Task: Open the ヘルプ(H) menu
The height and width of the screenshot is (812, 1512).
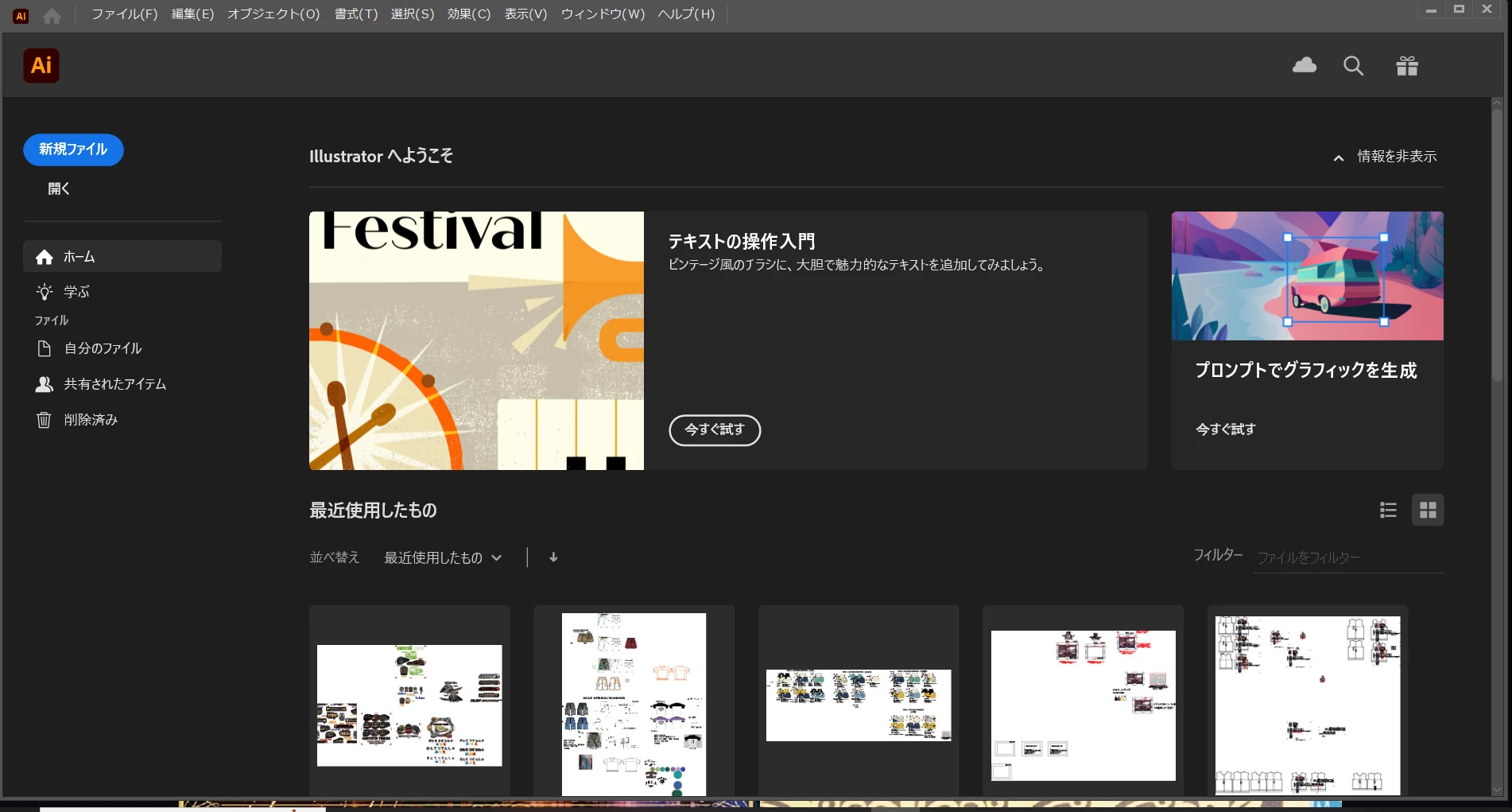Action: pos(687,14)
